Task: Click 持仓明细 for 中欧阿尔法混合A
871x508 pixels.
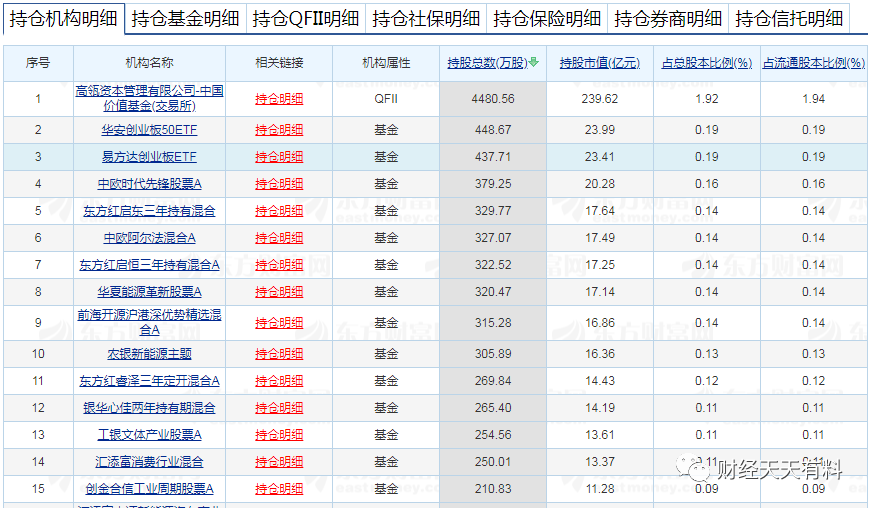Action: [x=279, y=238]
